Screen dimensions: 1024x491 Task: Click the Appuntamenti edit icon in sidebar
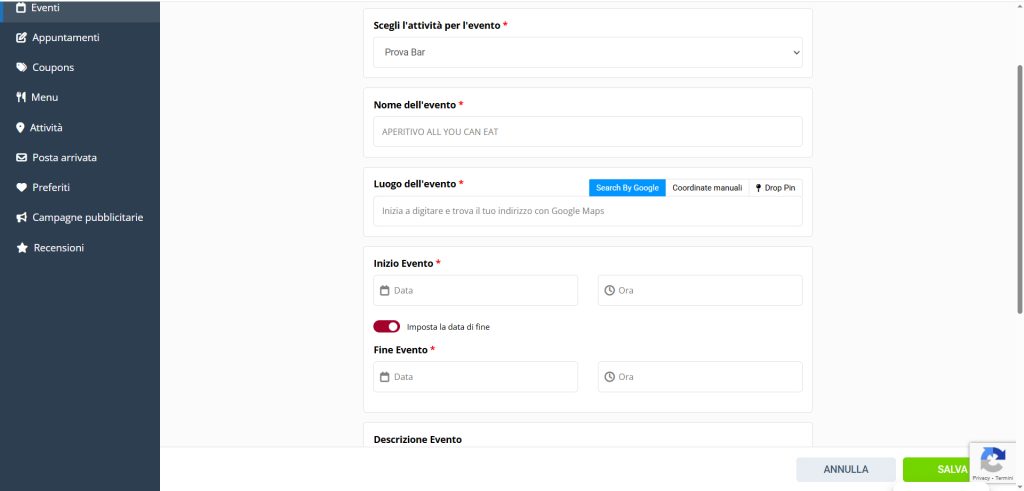(21, 38)
